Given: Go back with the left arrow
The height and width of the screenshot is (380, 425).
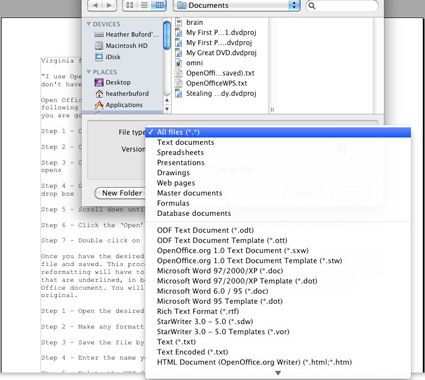Looking at the screenshot, I should (x=95, y=5).
